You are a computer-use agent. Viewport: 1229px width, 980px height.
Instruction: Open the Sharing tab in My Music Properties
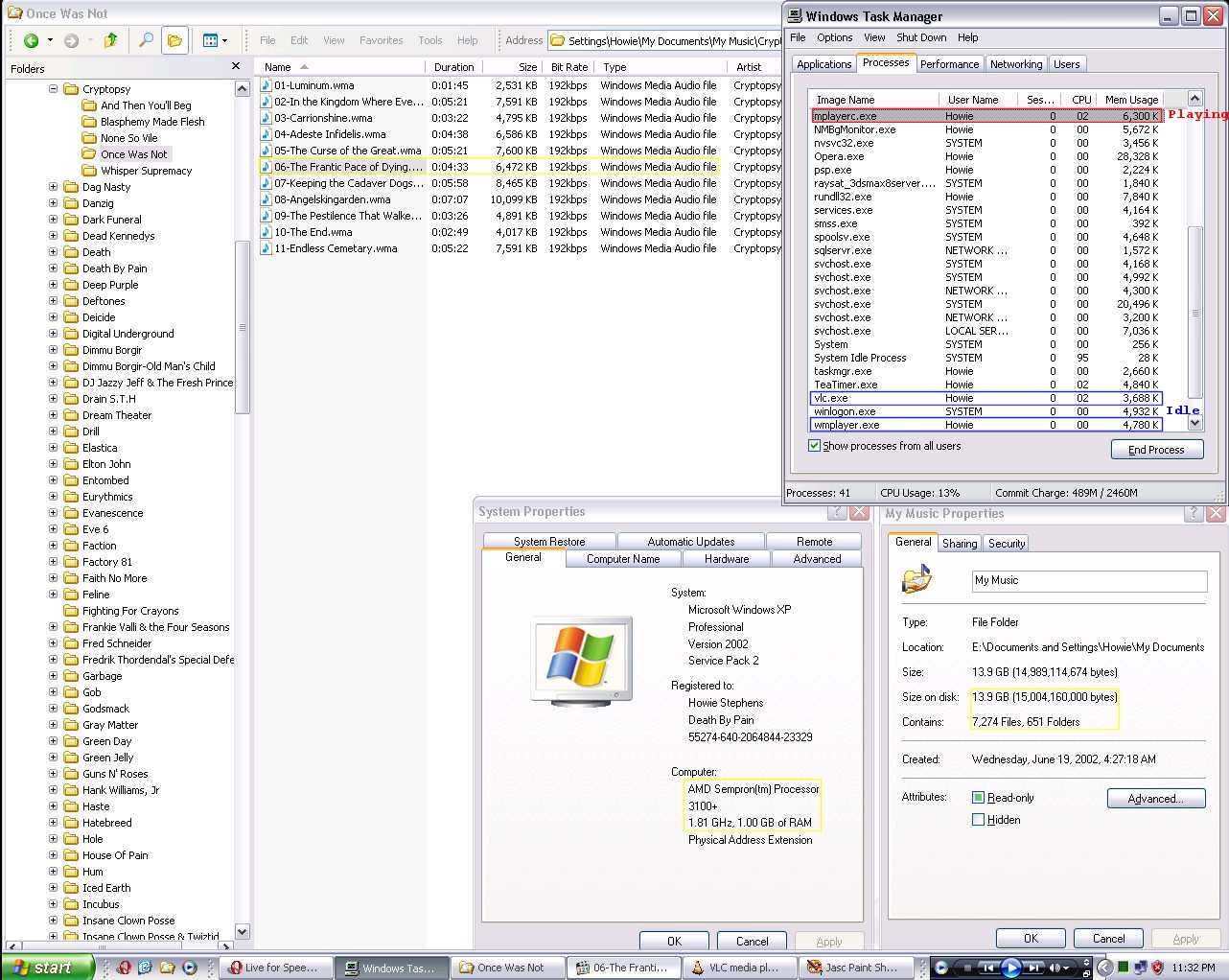click(960, 544)
